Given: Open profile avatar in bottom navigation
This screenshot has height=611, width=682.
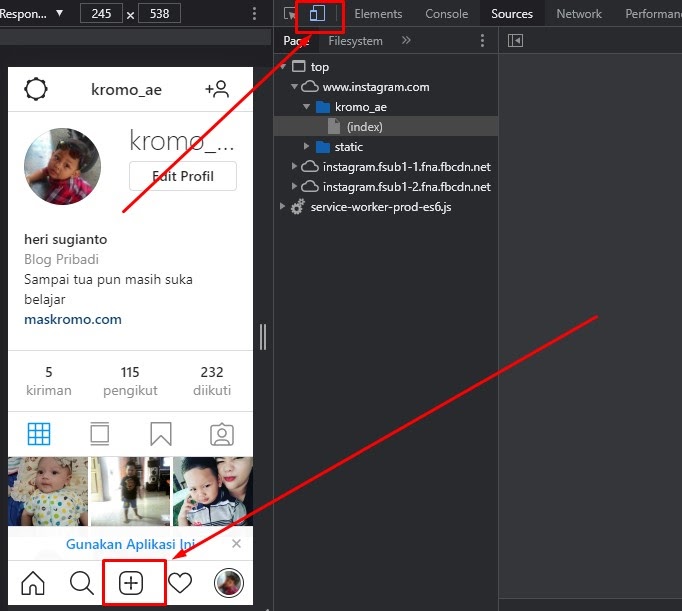Looking at the screenshot, I should [229, 583].
